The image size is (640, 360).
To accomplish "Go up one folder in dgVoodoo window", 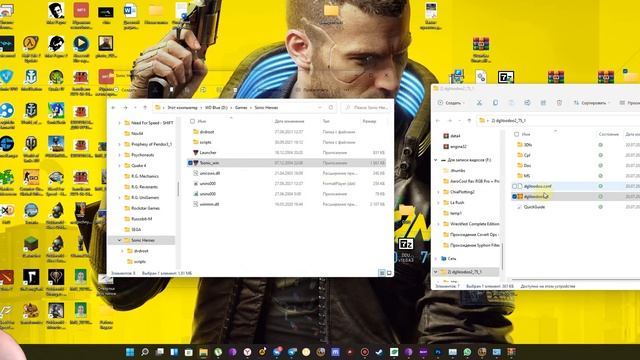I will 469,120.
